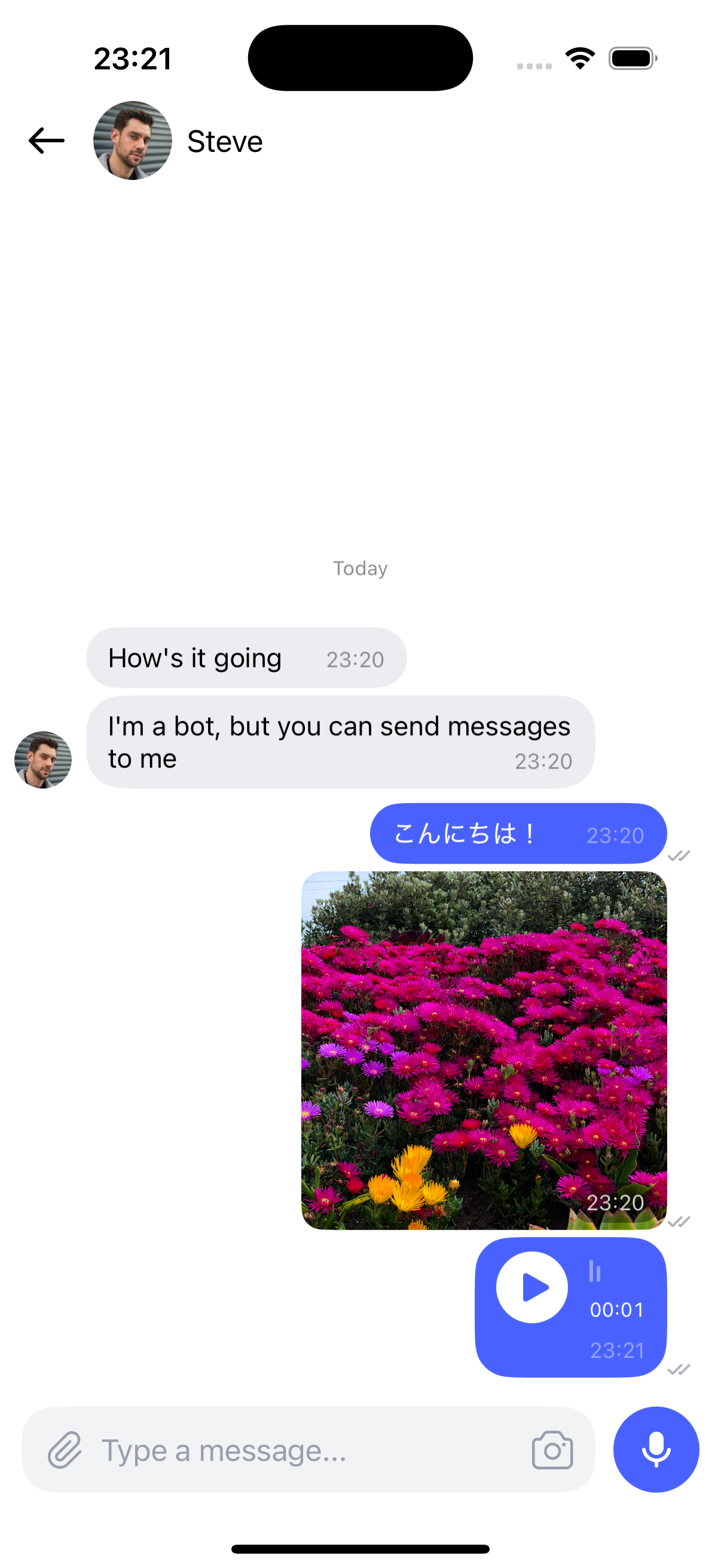Tap the blue microphone record button
The image size is (721, 1568).
(x=656, y=1450)
